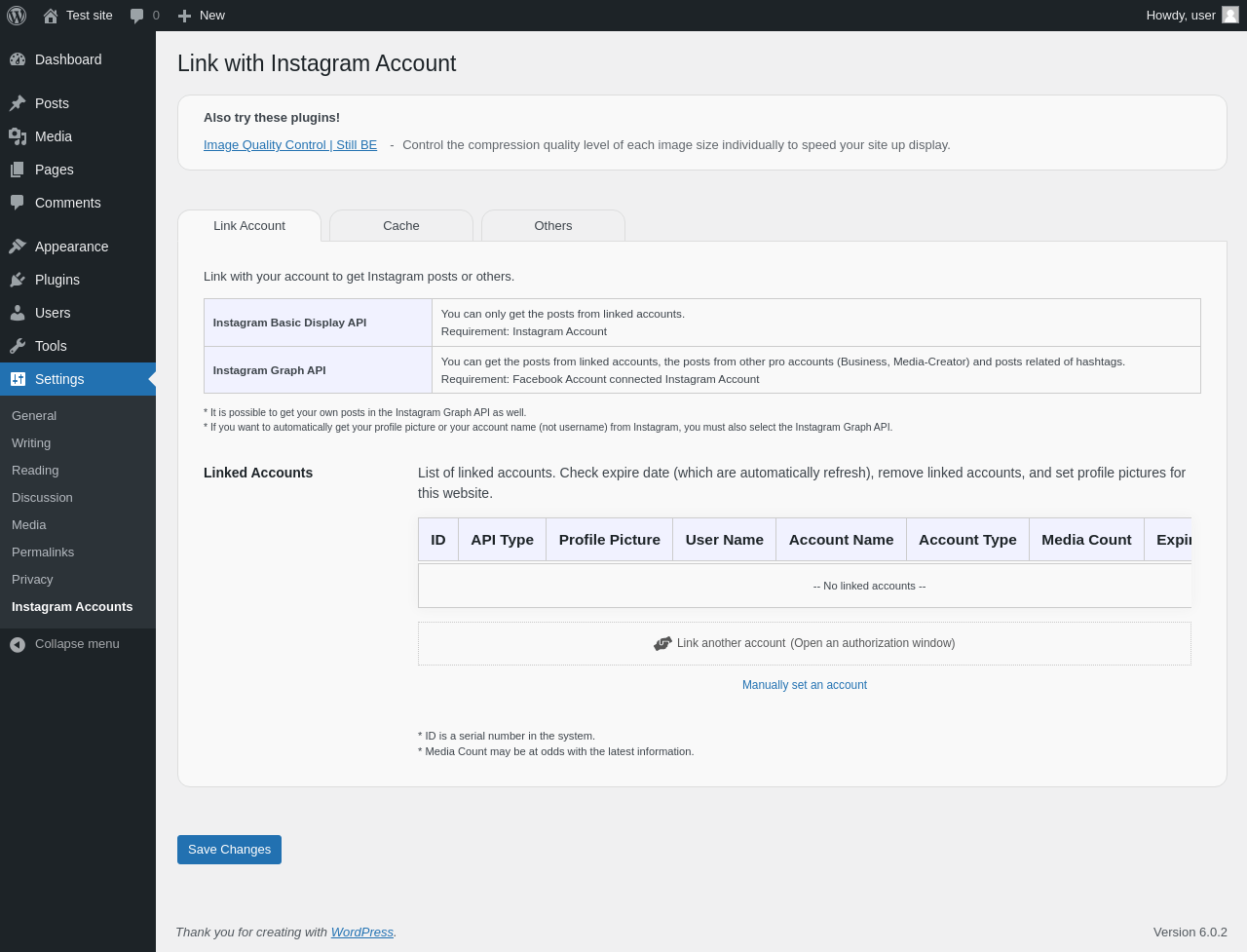Switch to the Cache tab

point(401,226)
